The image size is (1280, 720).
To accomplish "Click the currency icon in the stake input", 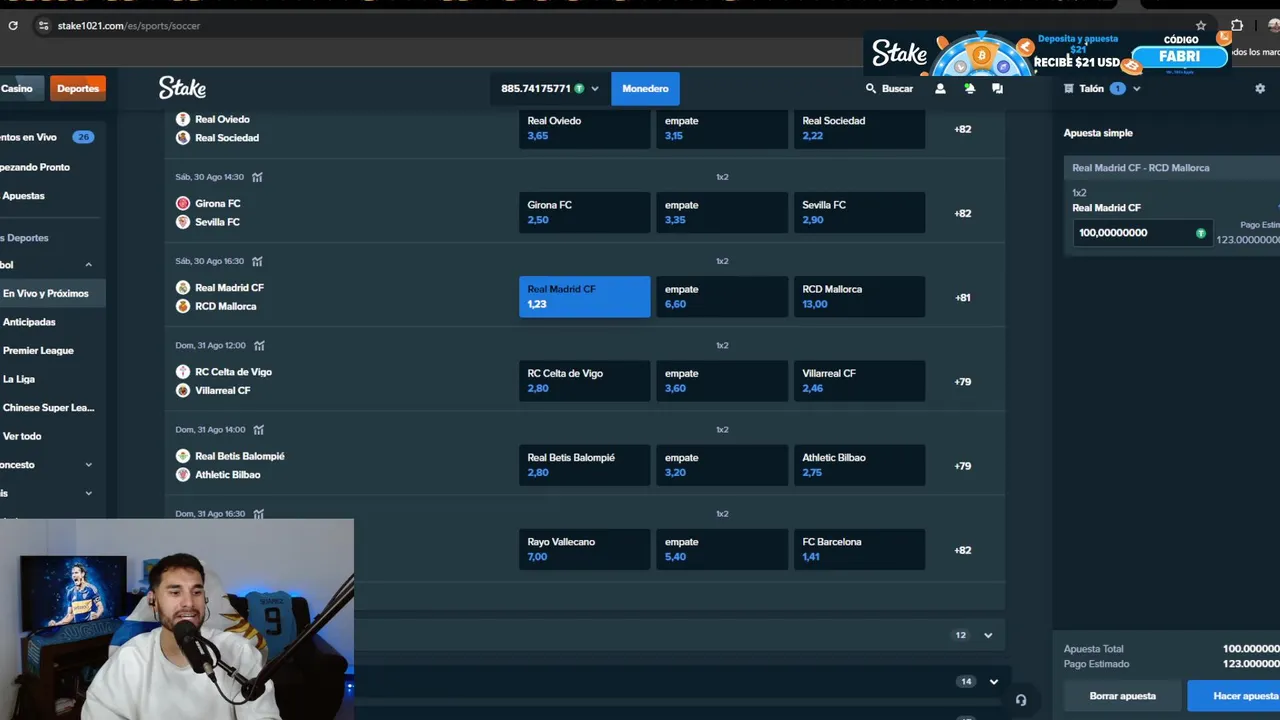I will (1201, 233).
